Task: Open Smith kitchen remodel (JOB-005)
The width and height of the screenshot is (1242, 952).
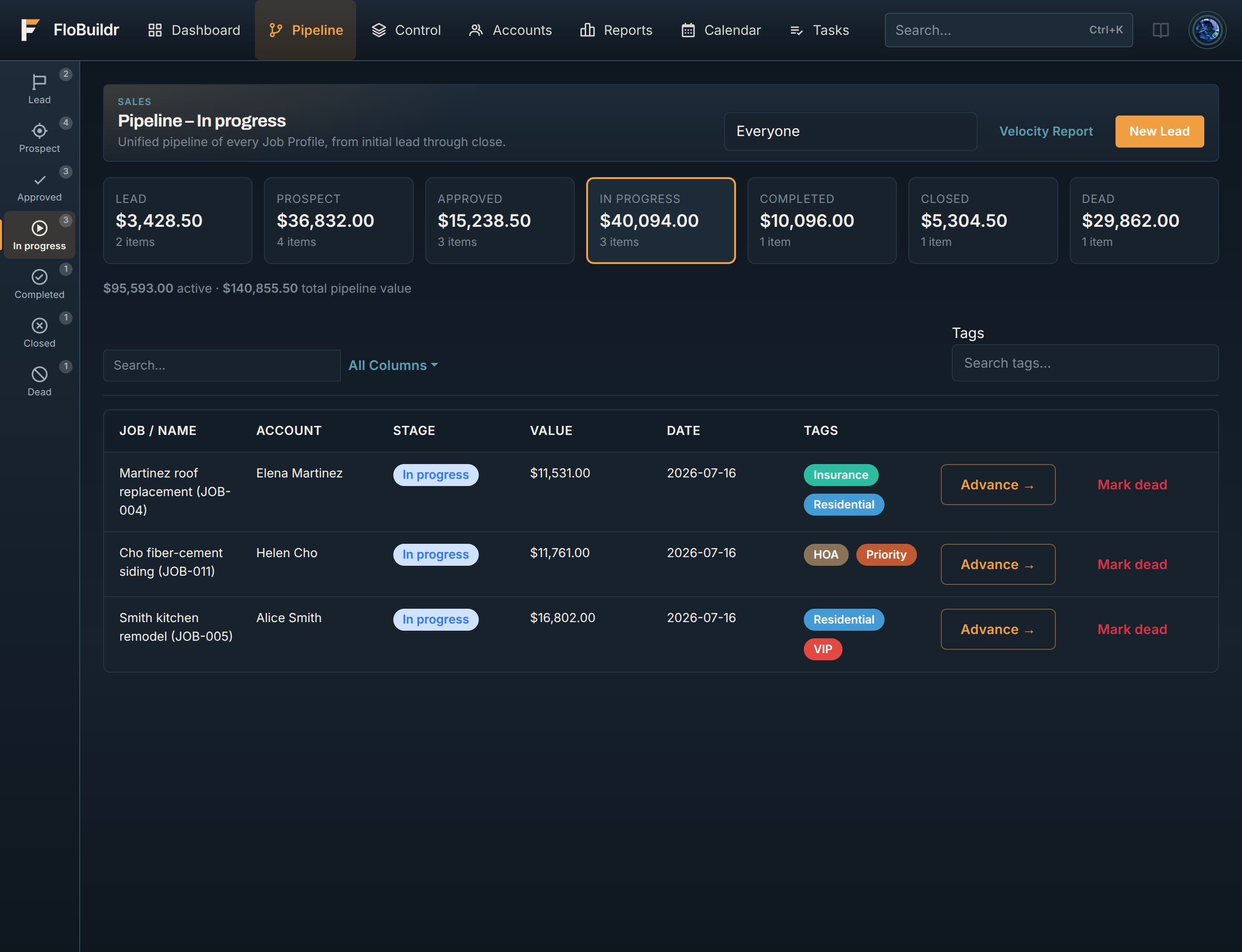Action: [x=176, y=627]
